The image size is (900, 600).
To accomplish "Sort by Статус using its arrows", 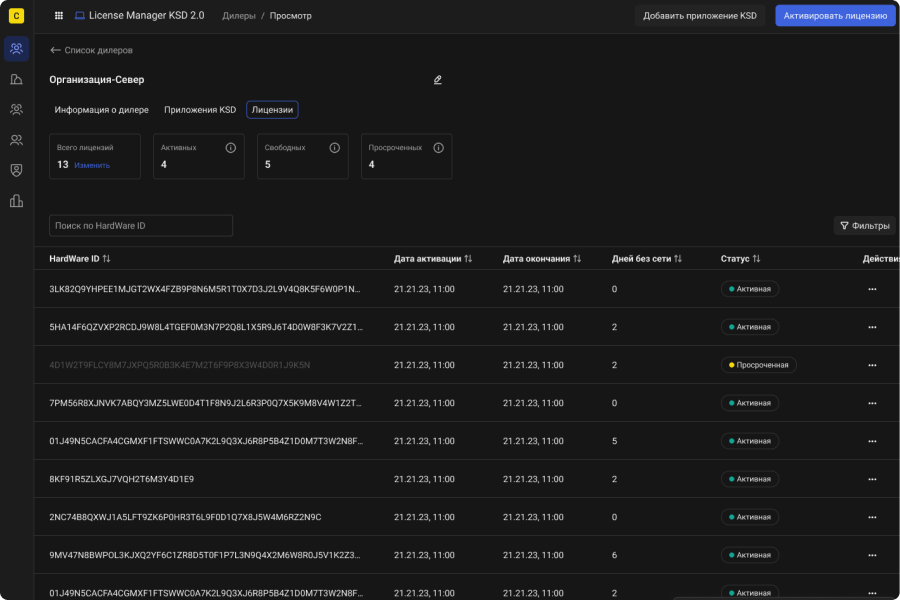I will (757, 259).
